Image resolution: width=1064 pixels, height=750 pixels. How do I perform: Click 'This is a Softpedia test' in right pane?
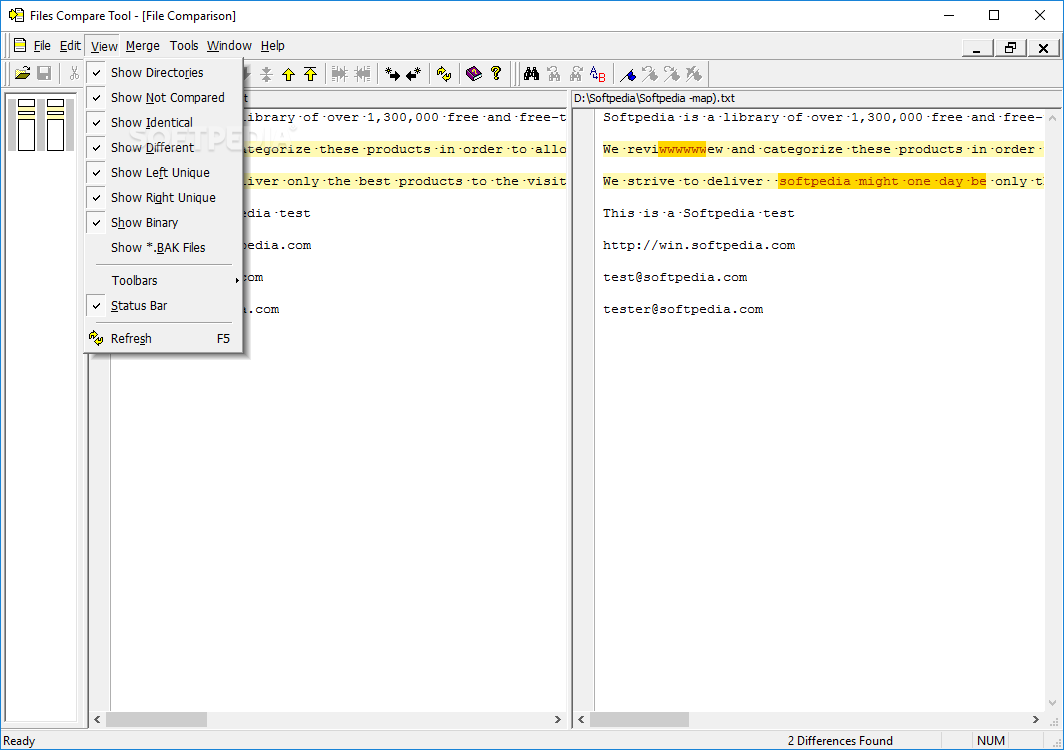[x=698, y=213]
